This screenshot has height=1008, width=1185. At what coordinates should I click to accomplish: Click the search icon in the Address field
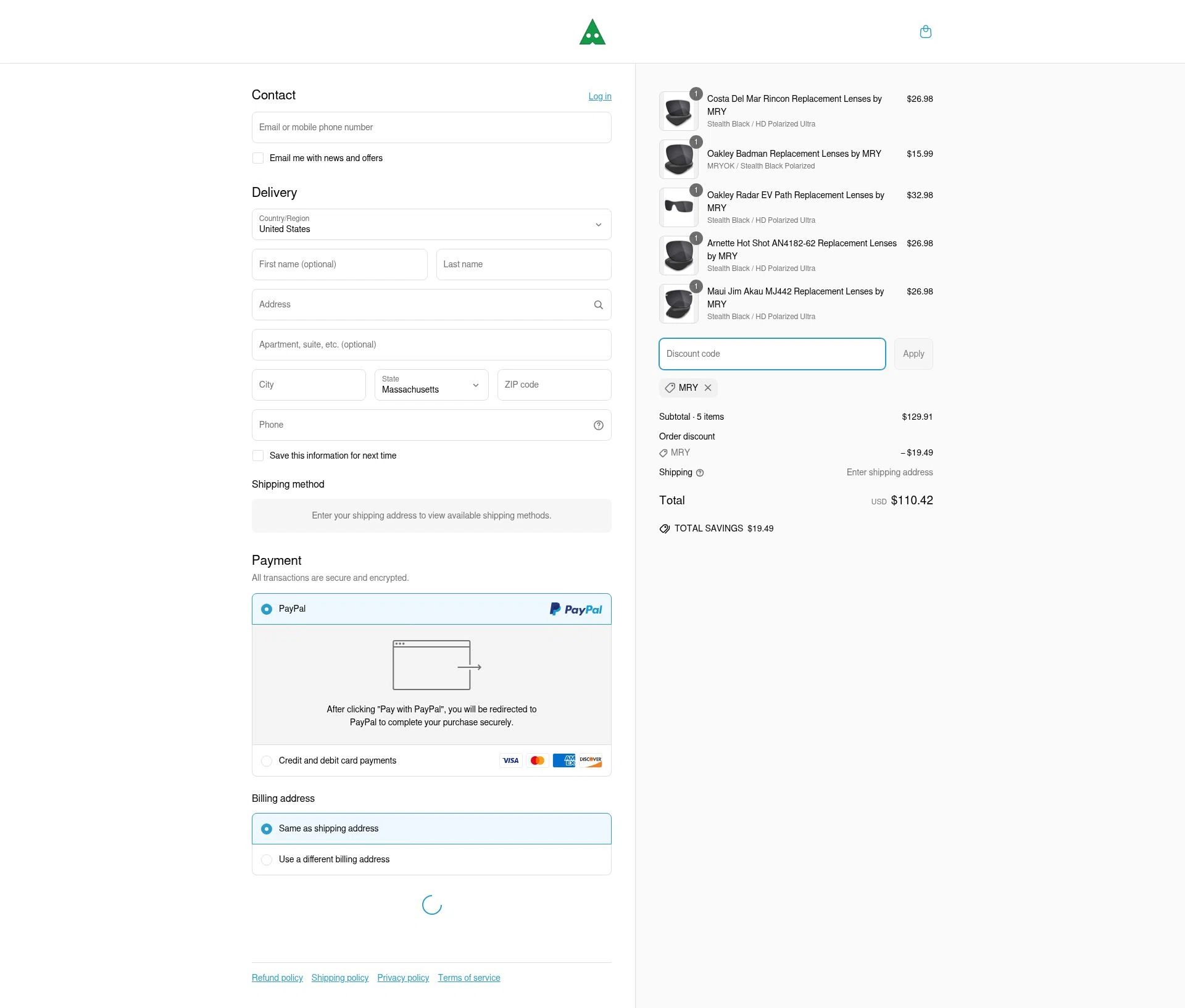tap(598, 304)
